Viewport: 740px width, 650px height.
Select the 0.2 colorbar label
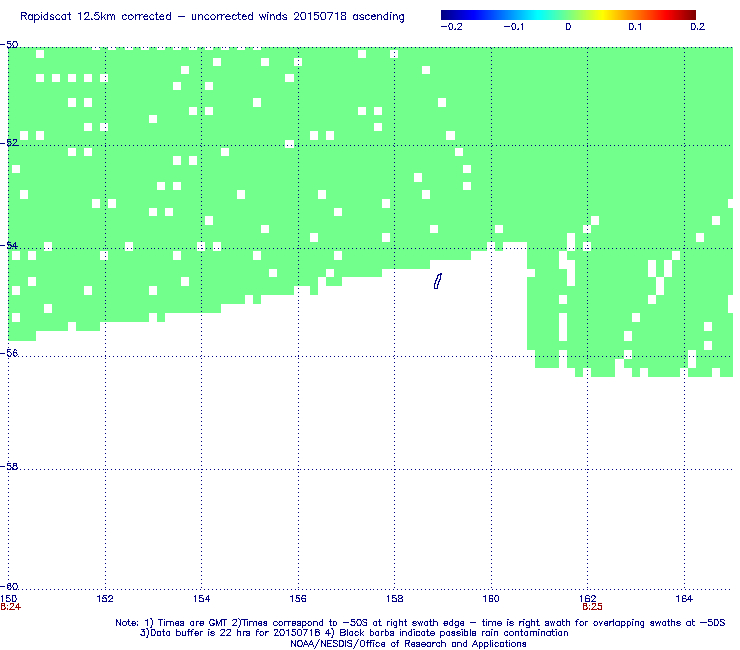tap(698, 27)
